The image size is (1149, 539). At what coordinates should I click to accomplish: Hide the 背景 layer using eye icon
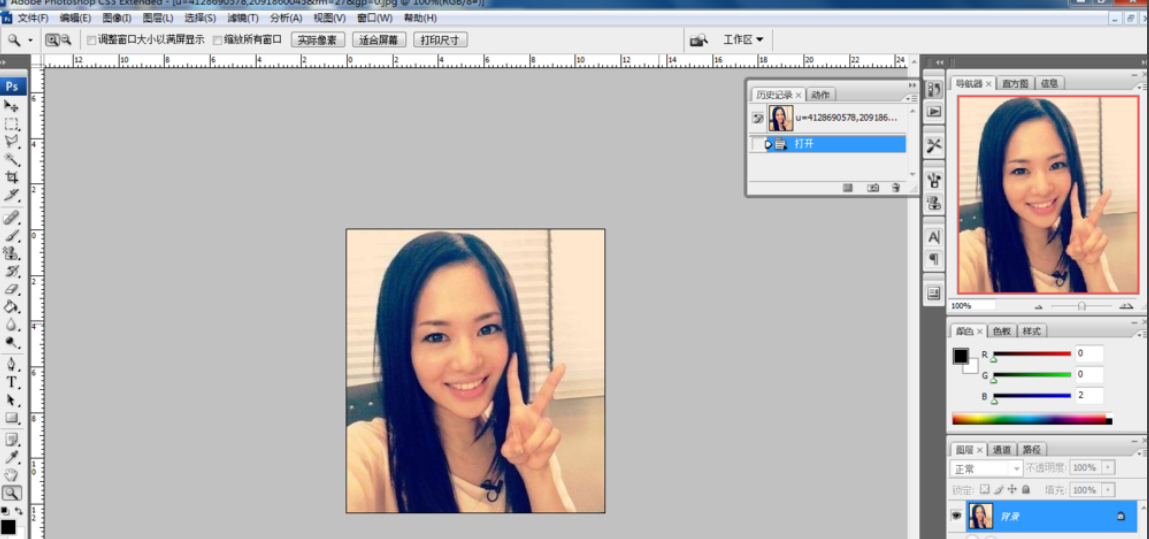[955, 516]
